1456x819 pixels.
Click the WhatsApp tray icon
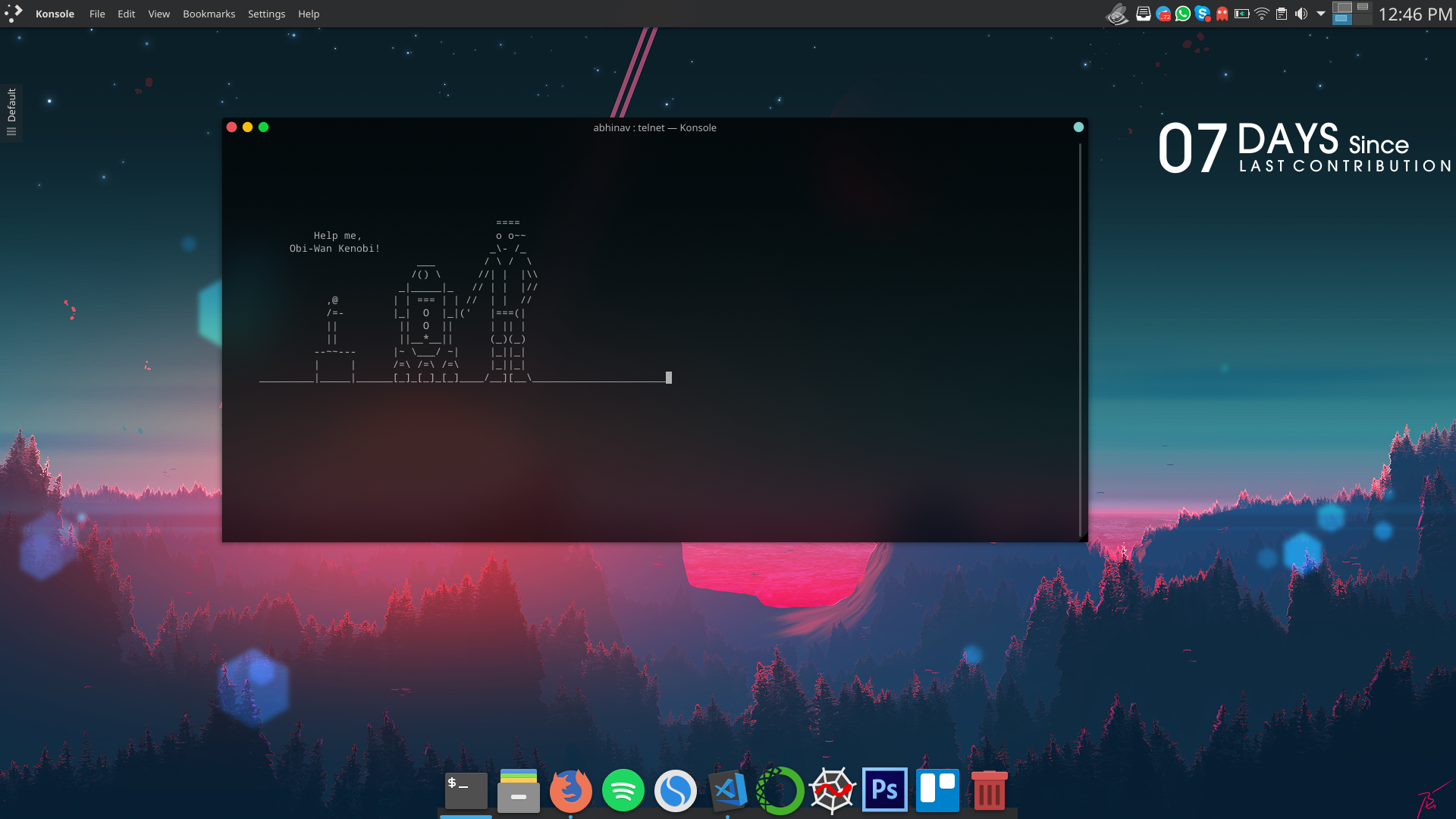tap(1182, 14)
